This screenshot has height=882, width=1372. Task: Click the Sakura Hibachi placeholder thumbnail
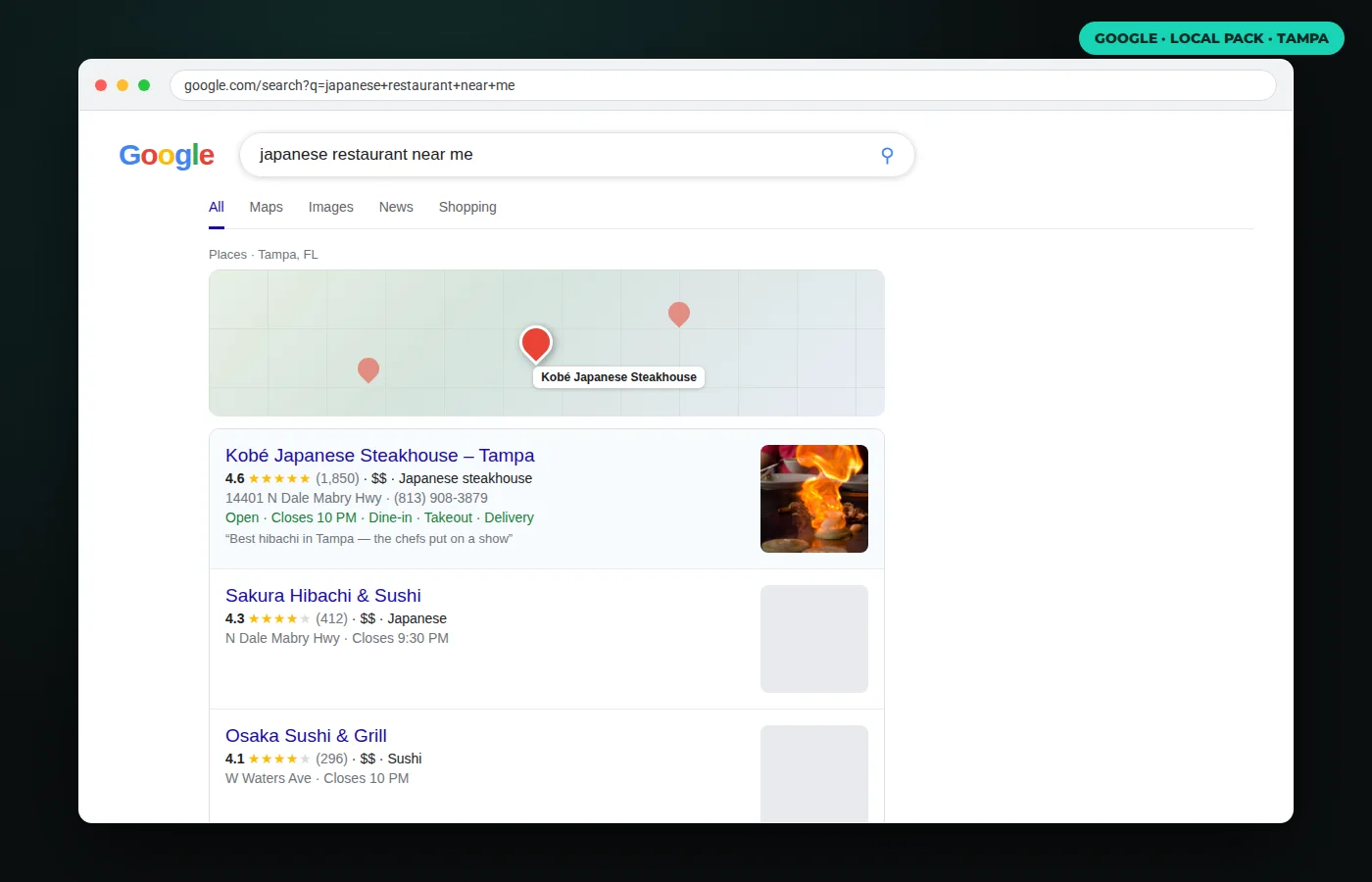814,639
